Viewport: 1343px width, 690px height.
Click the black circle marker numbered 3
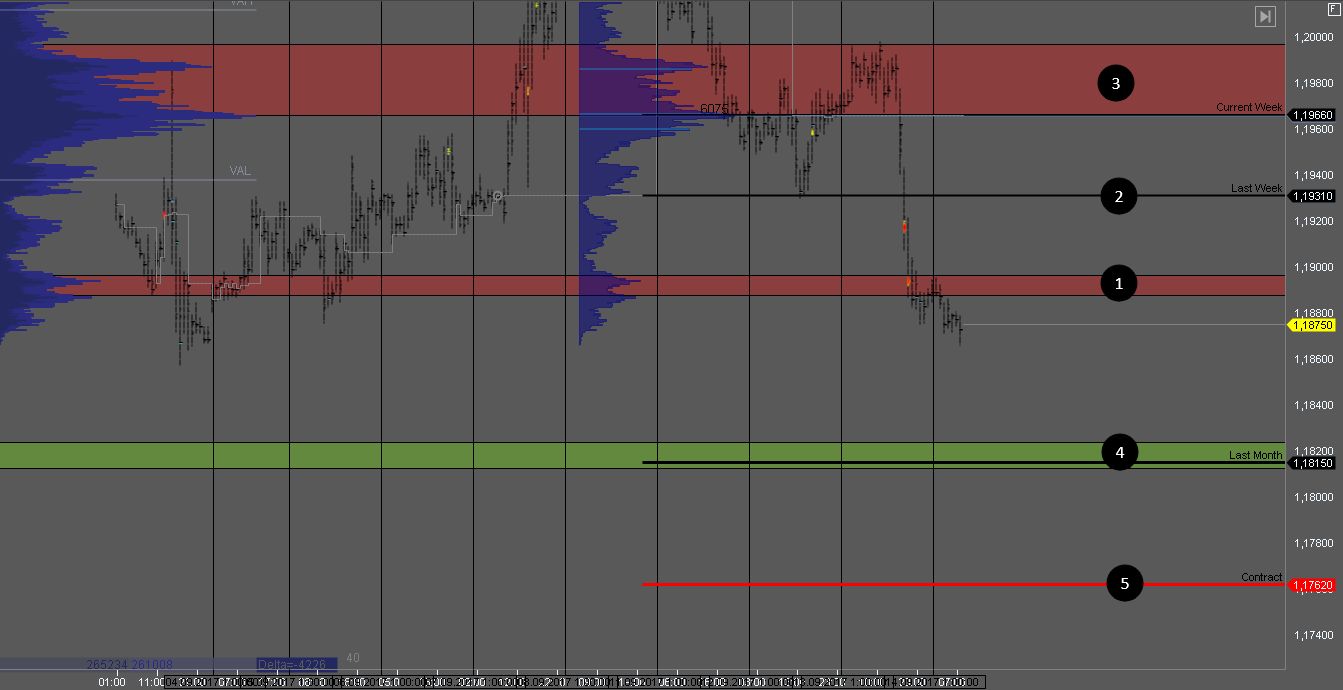pyautogui.click(x=1115, y=83)
